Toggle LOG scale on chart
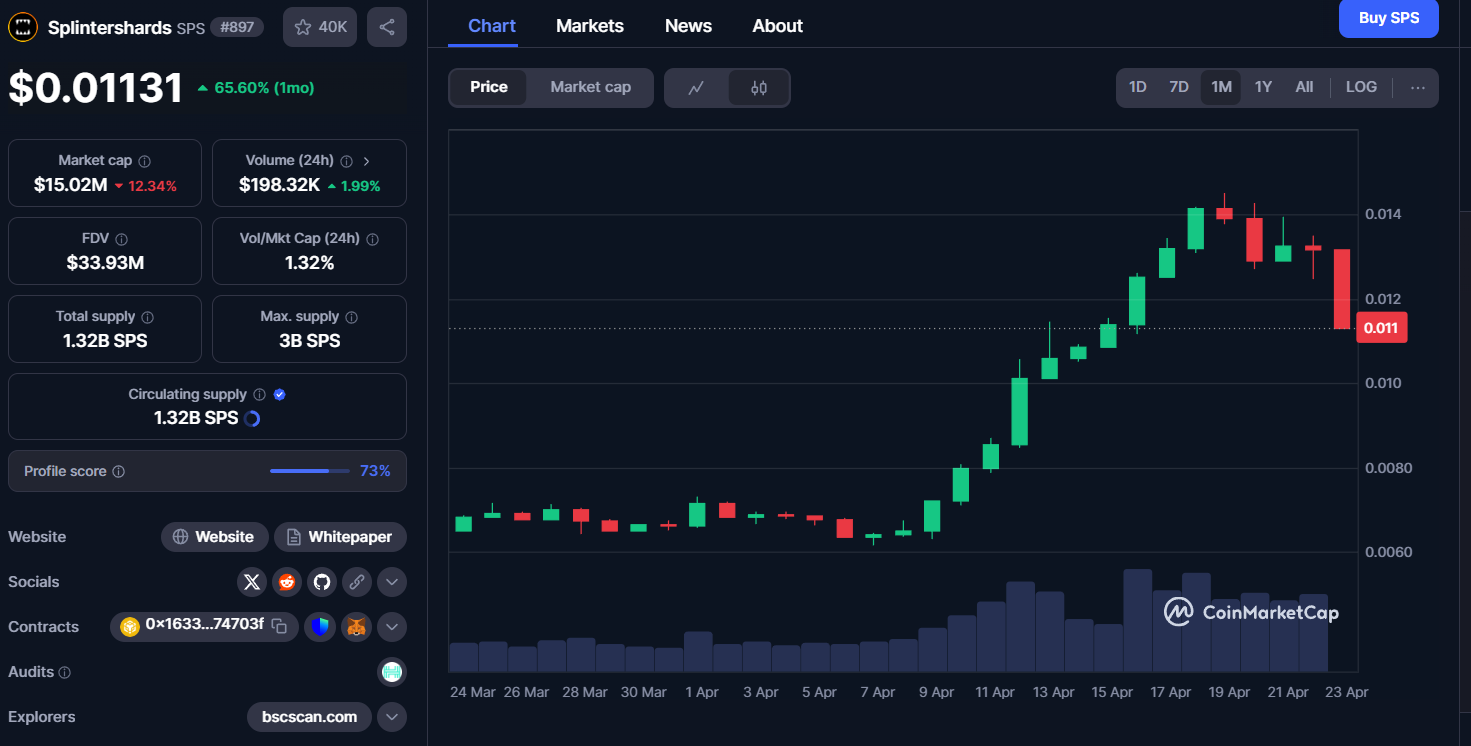 pyautogui.click(x=1361, y=87)
